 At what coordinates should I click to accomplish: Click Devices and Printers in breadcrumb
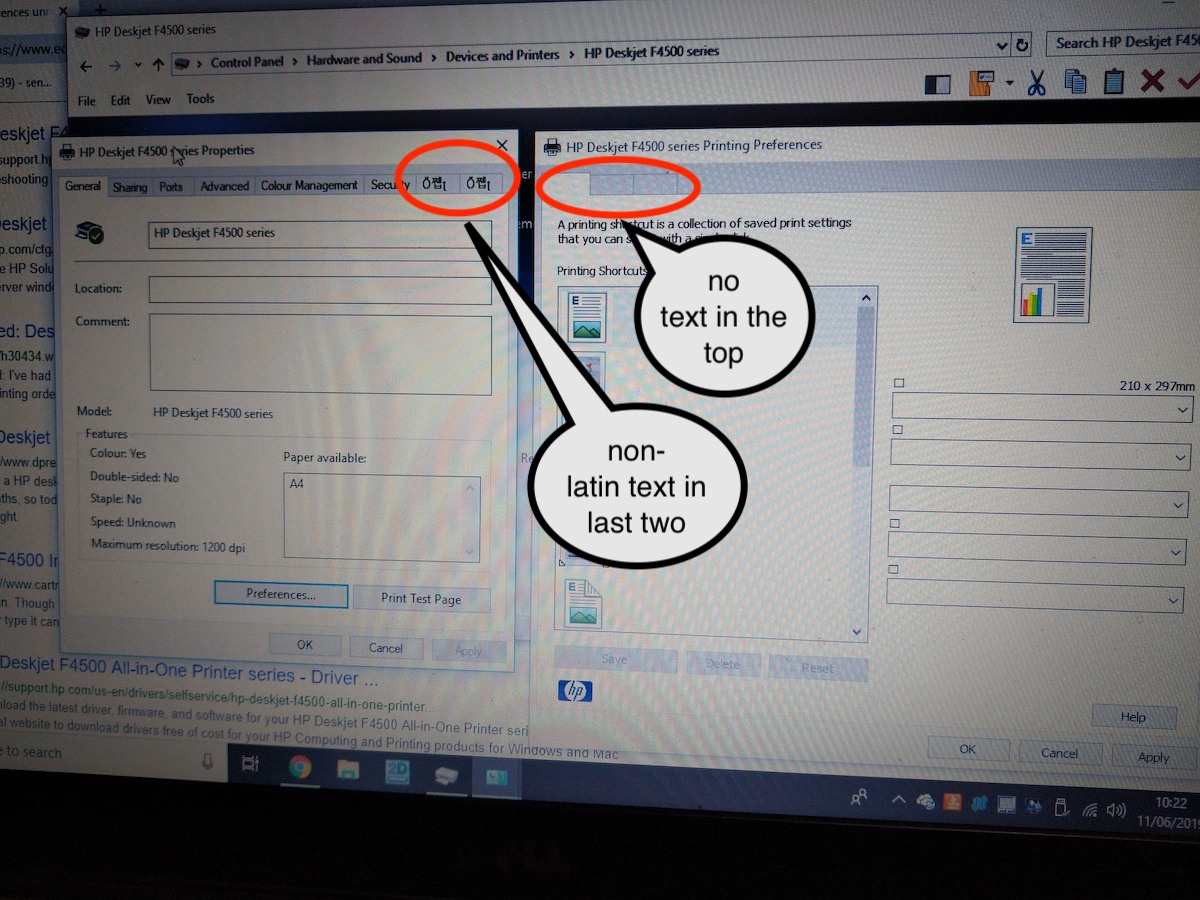point(502,55)
